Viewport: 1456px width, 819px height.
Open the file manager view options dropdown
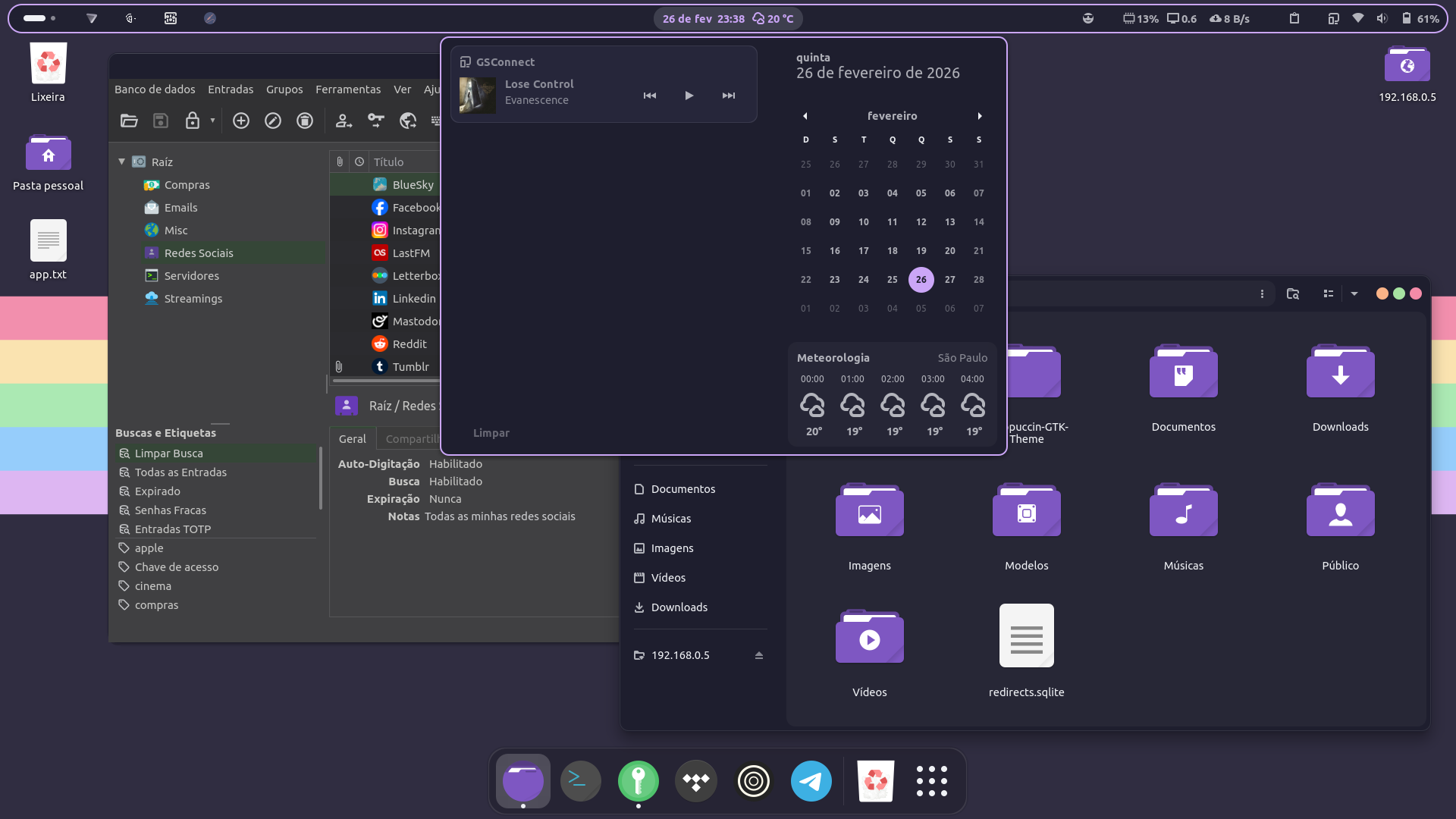pos(1354,293)
